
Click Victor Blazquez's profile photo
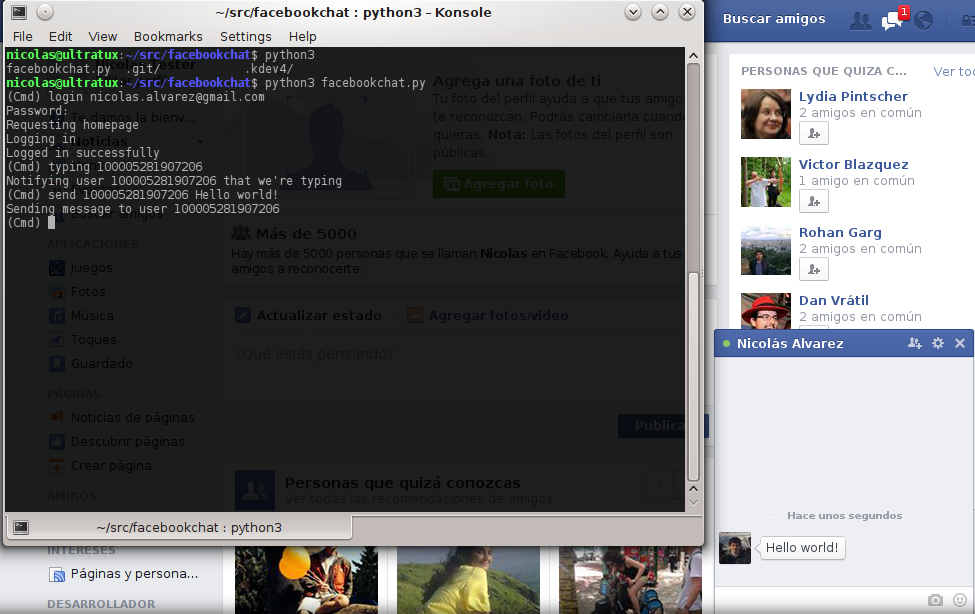(x=765, y=182)
